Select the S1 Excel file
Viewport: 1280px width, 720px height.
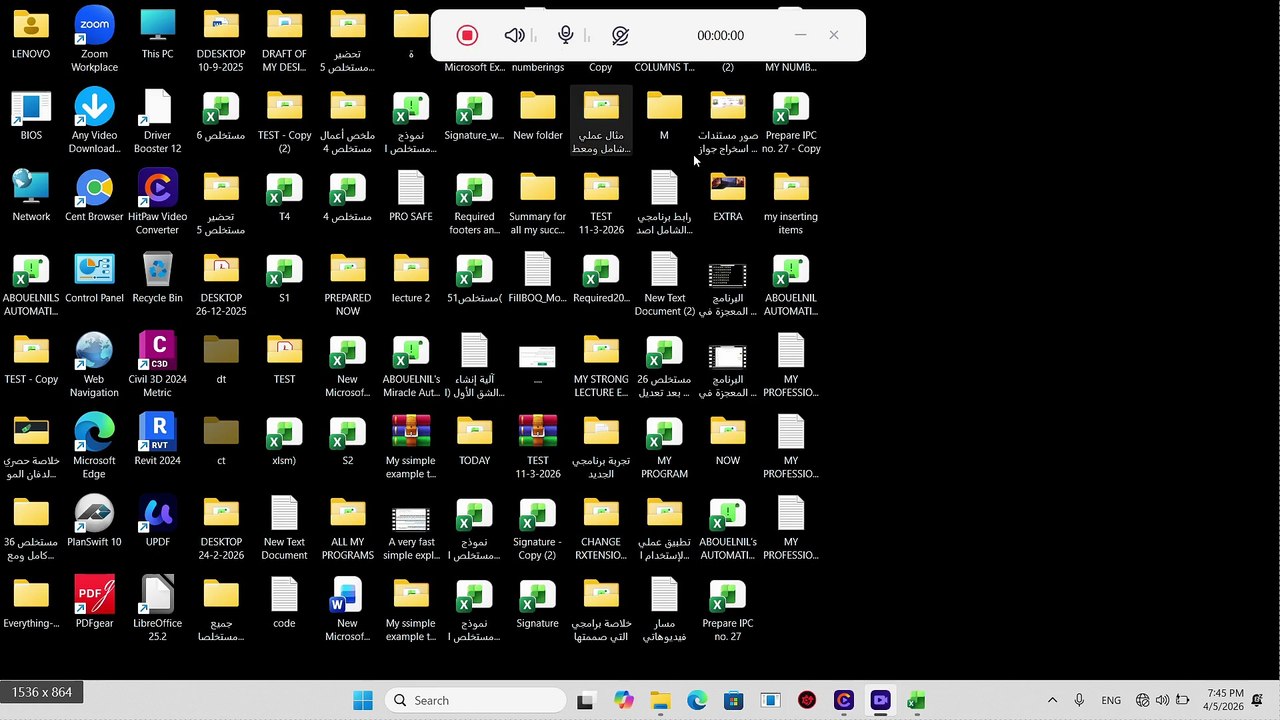(284, 278)
